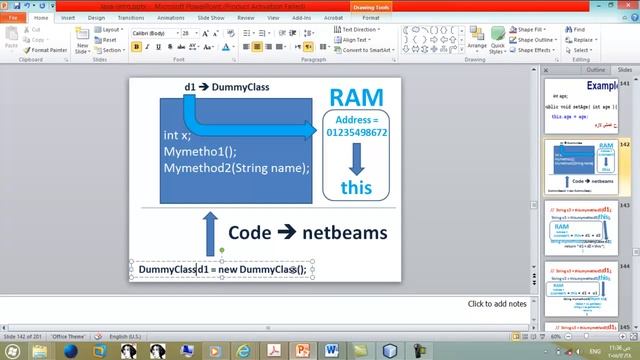Switch to the Design ribbon tab
Screen dimensions: 640x360
(96, 18)
